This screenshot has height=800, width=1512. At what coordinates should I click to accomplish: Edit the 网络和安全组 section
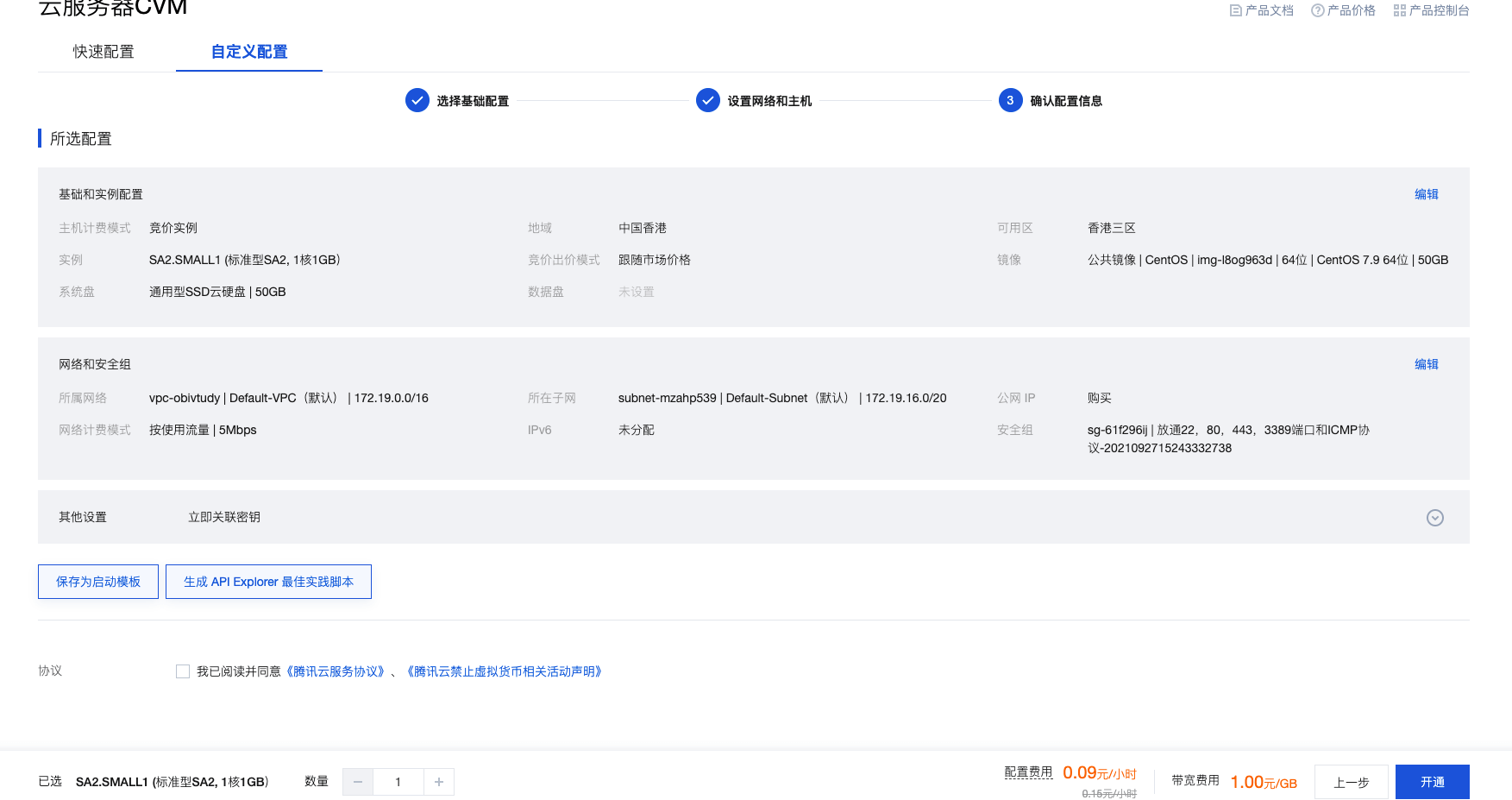click(1427, 364)
